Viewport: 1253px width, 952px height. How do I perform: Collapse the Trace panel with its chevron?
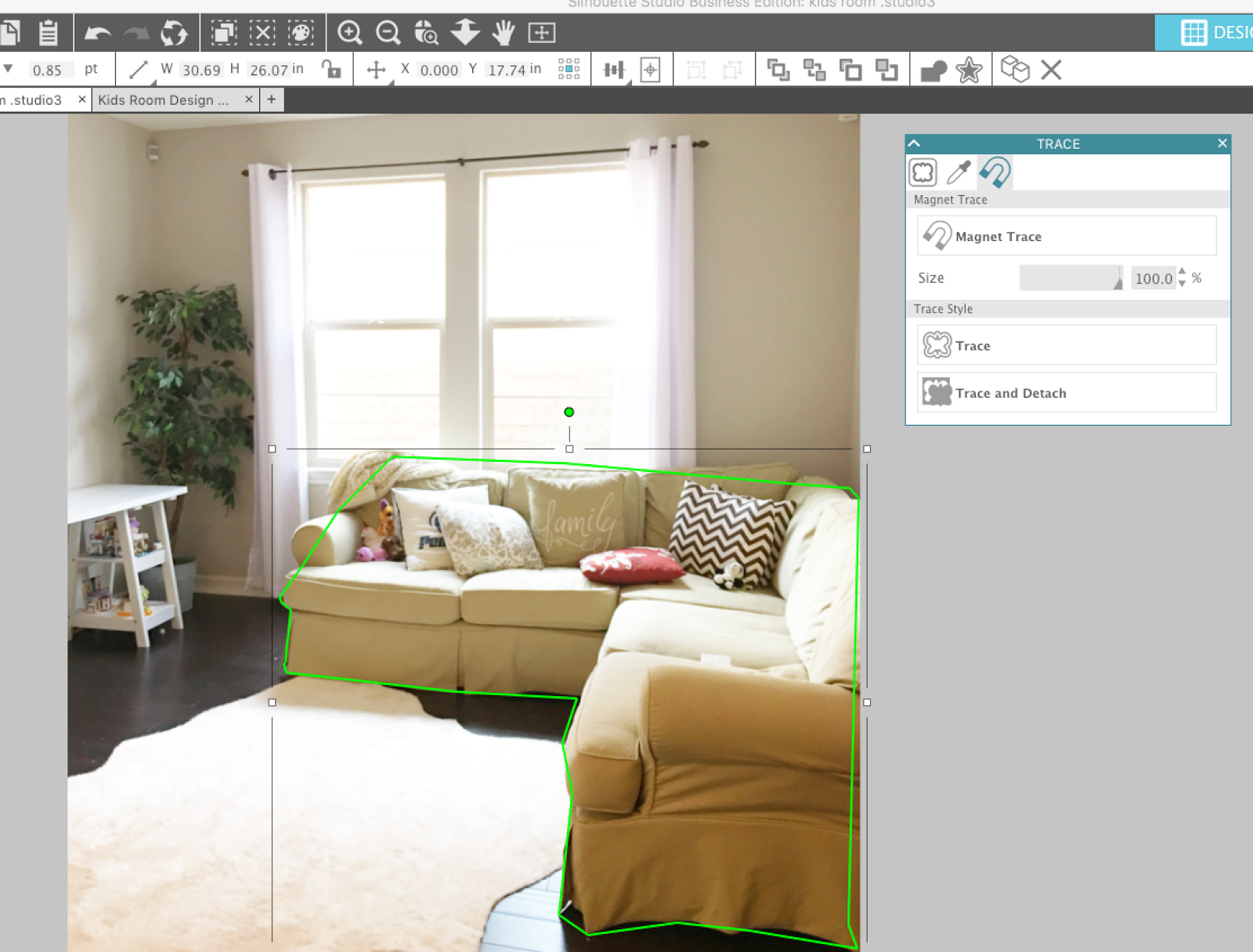(913, 144)
